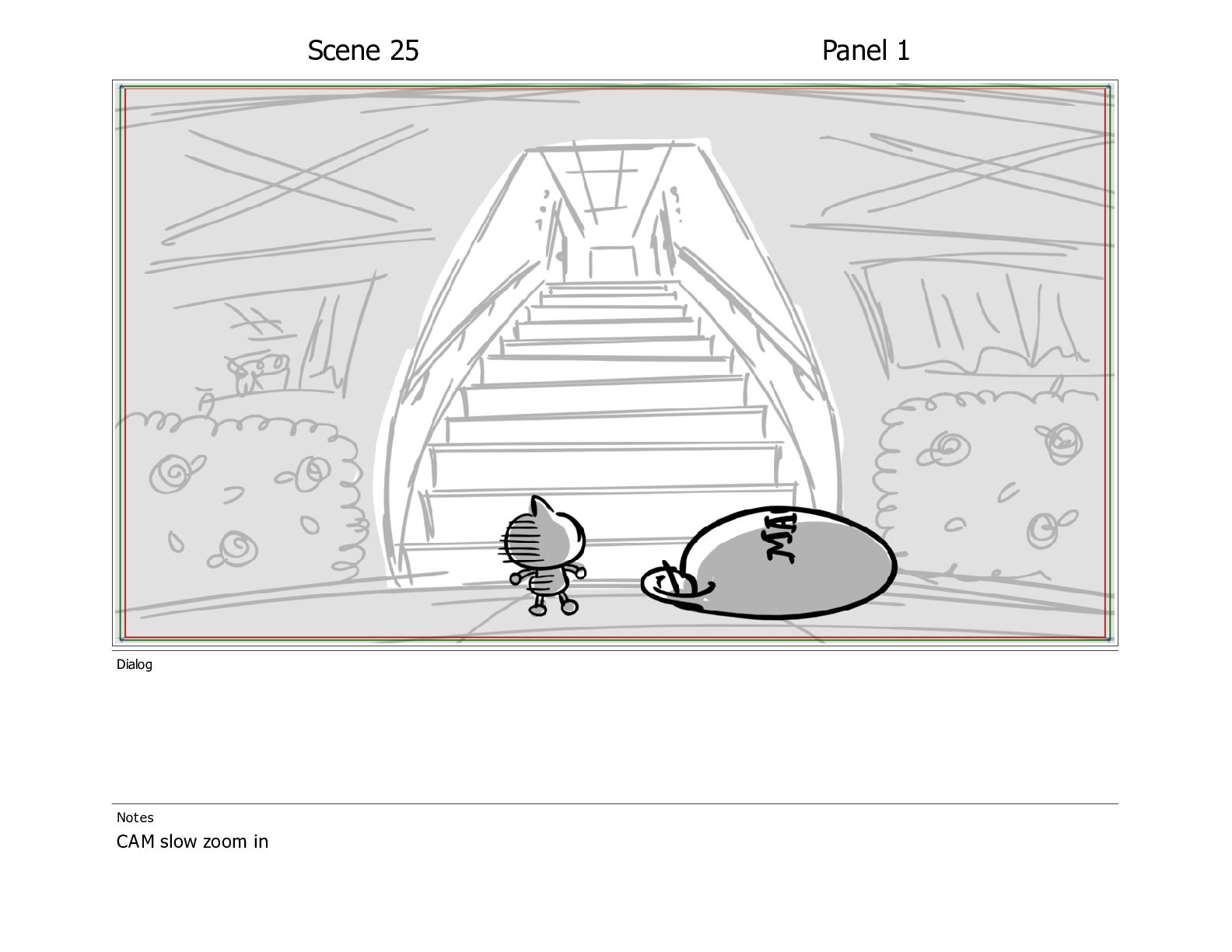Select the small cat character drawing

point(543,555)
